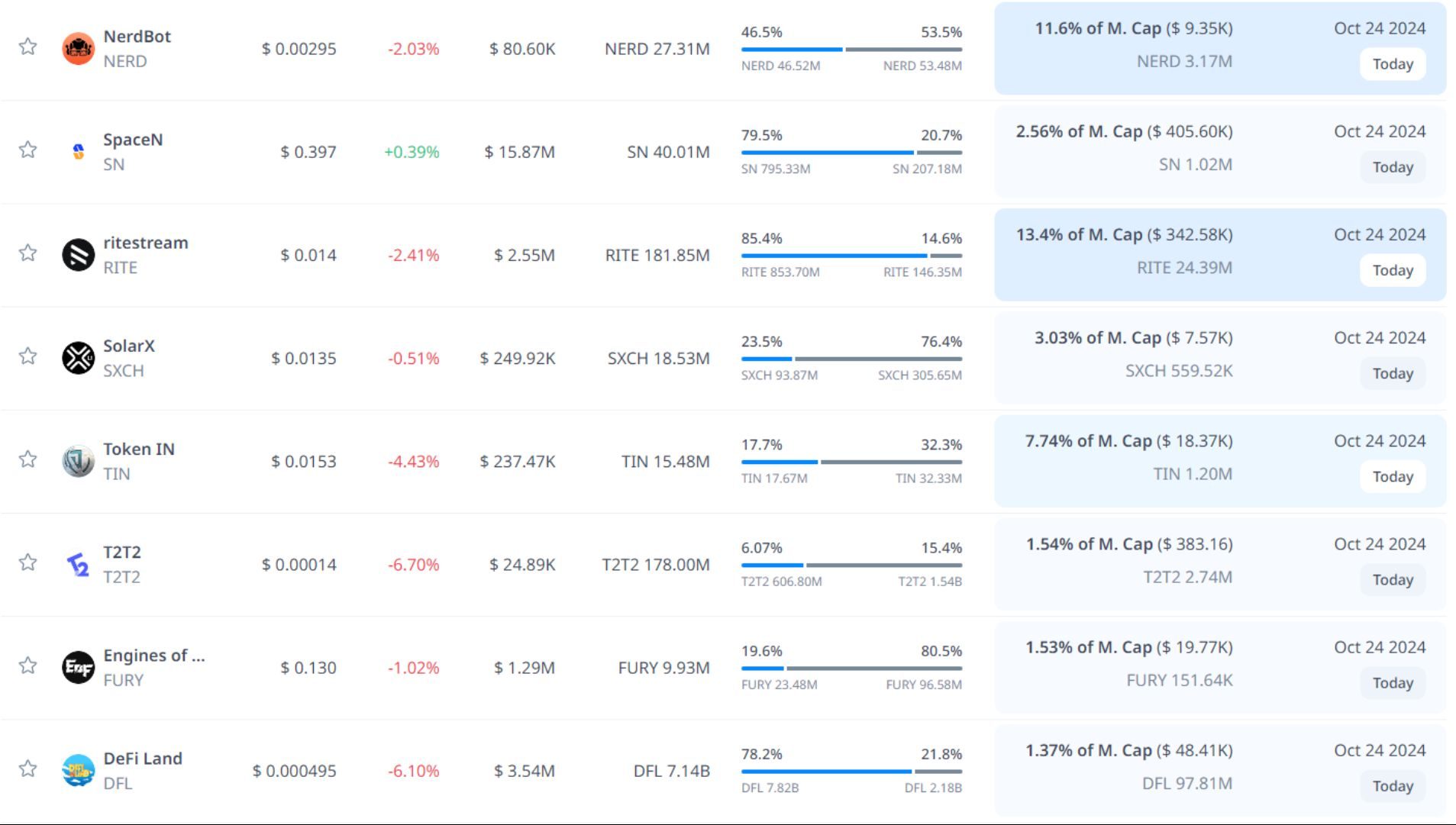Click the Token IN unlock progress bar
This screenshot has height=825, width=1456.
[851, 462]
